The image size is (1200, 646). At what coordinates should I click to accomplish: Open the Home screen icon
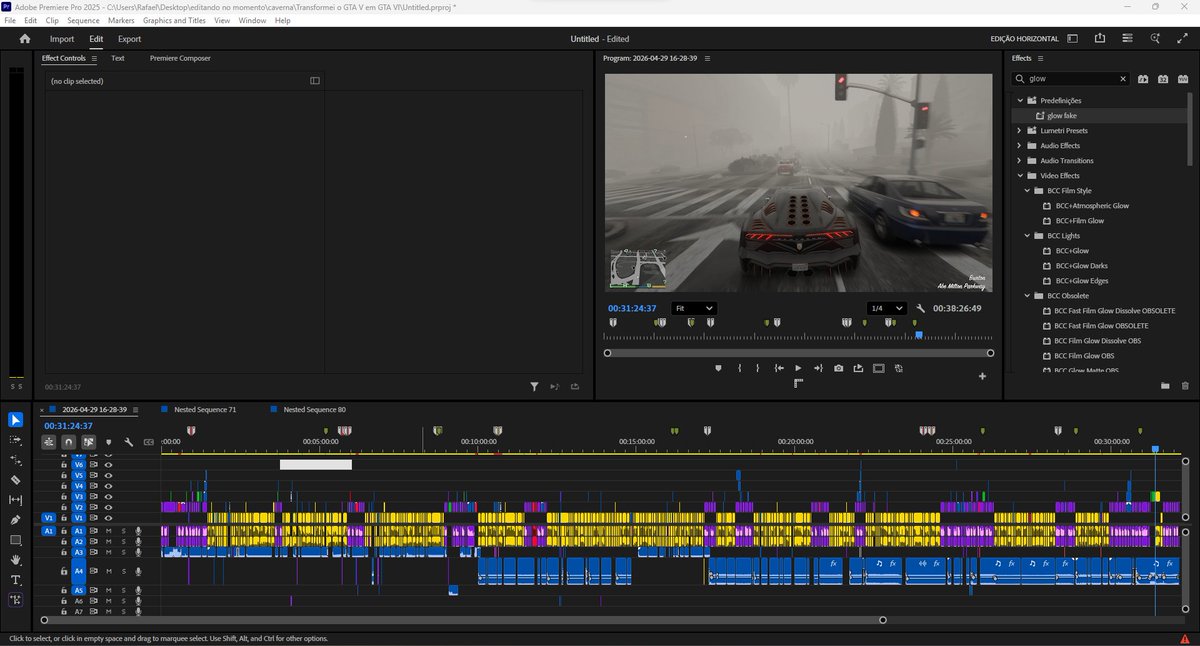(x=25, y=39)
